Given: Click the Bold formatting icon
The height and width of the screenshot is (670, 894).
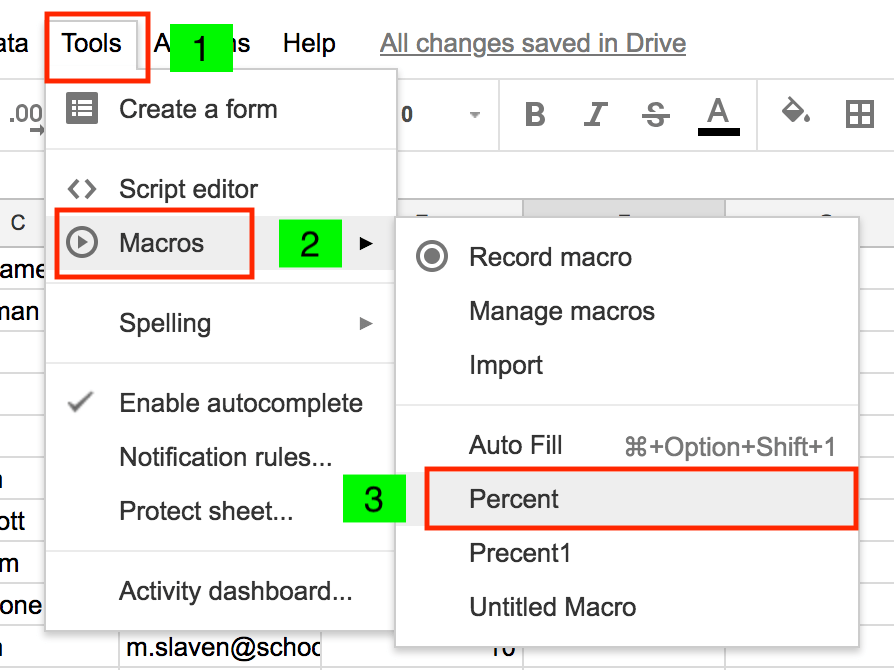Looking at the screenshot, I should 535,115.
